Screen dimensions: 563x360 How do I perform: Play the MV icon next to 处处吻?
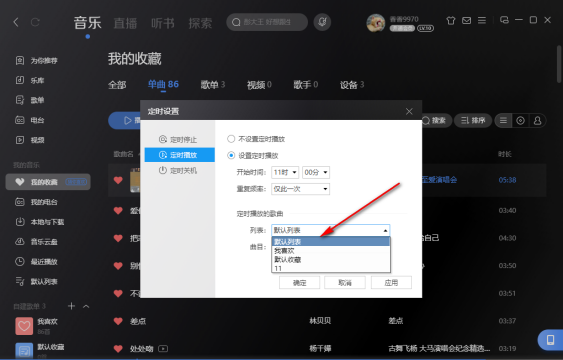tap(163, 349)
